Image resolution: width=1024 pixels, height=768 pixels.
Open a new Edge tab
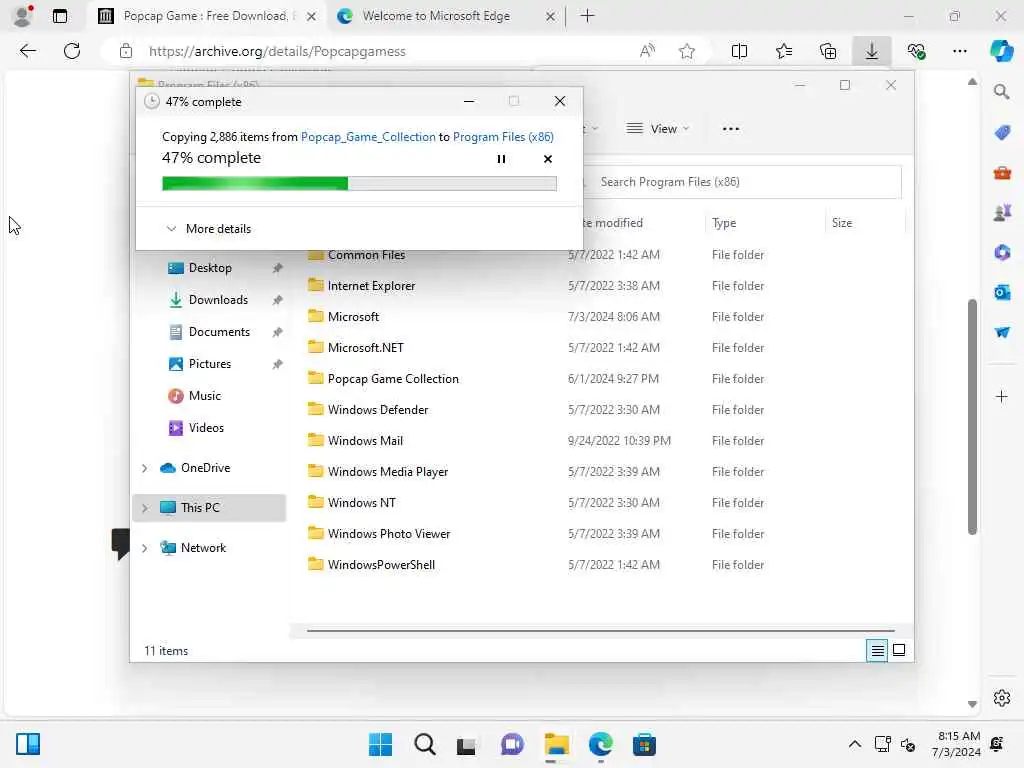(587, 16)
